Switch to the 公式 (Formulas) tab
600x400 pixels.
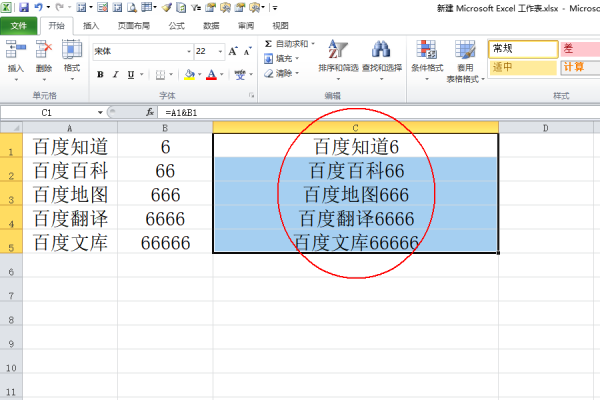click(176, 26)
